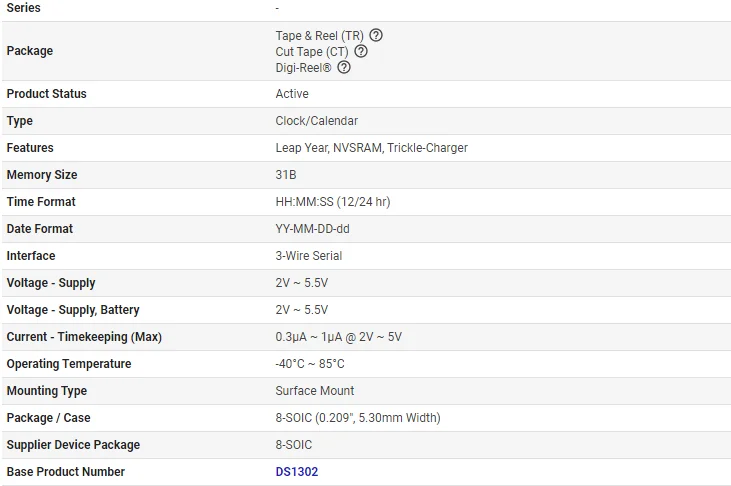Viewport: 731px width, 486px height.
Task: Click the -40°C ~ 85°C operating temperature value
Action: 310,364
